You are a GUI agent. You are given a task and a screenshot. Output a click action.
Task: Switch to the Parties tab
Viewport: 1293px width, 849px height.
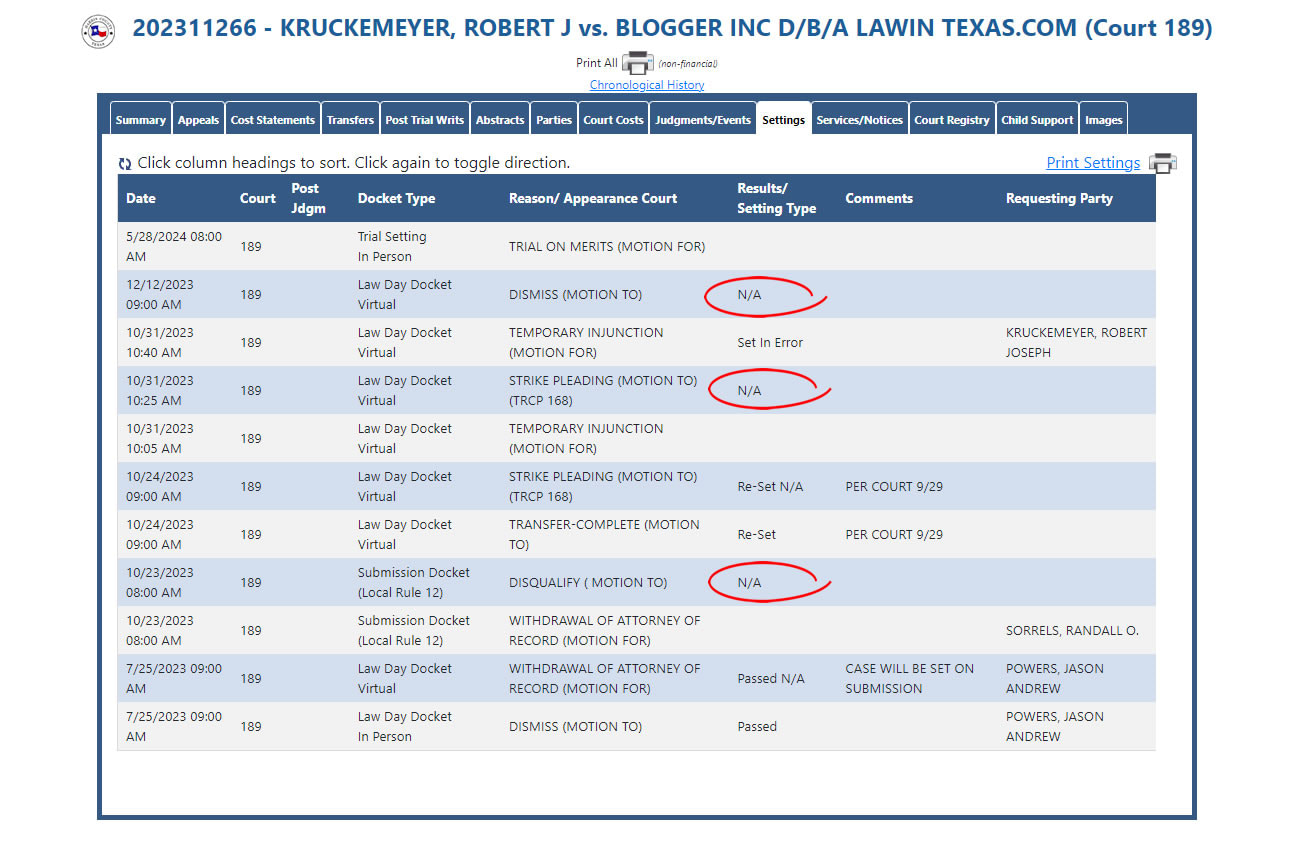click(554, 119)
